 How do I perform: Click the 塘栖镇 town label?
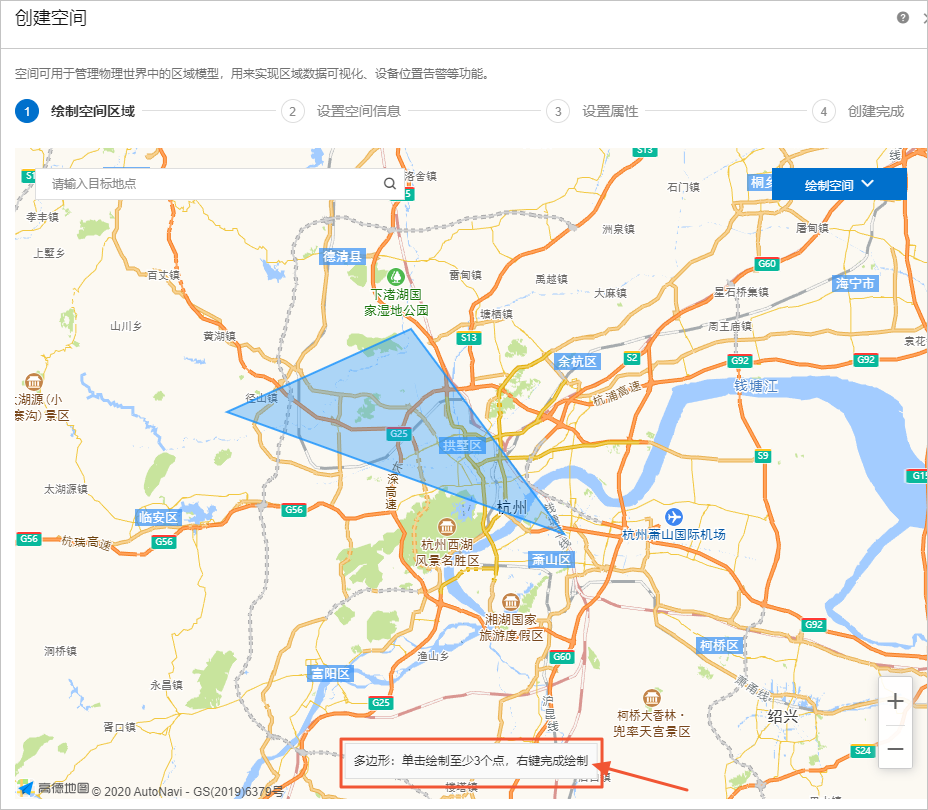497,314
